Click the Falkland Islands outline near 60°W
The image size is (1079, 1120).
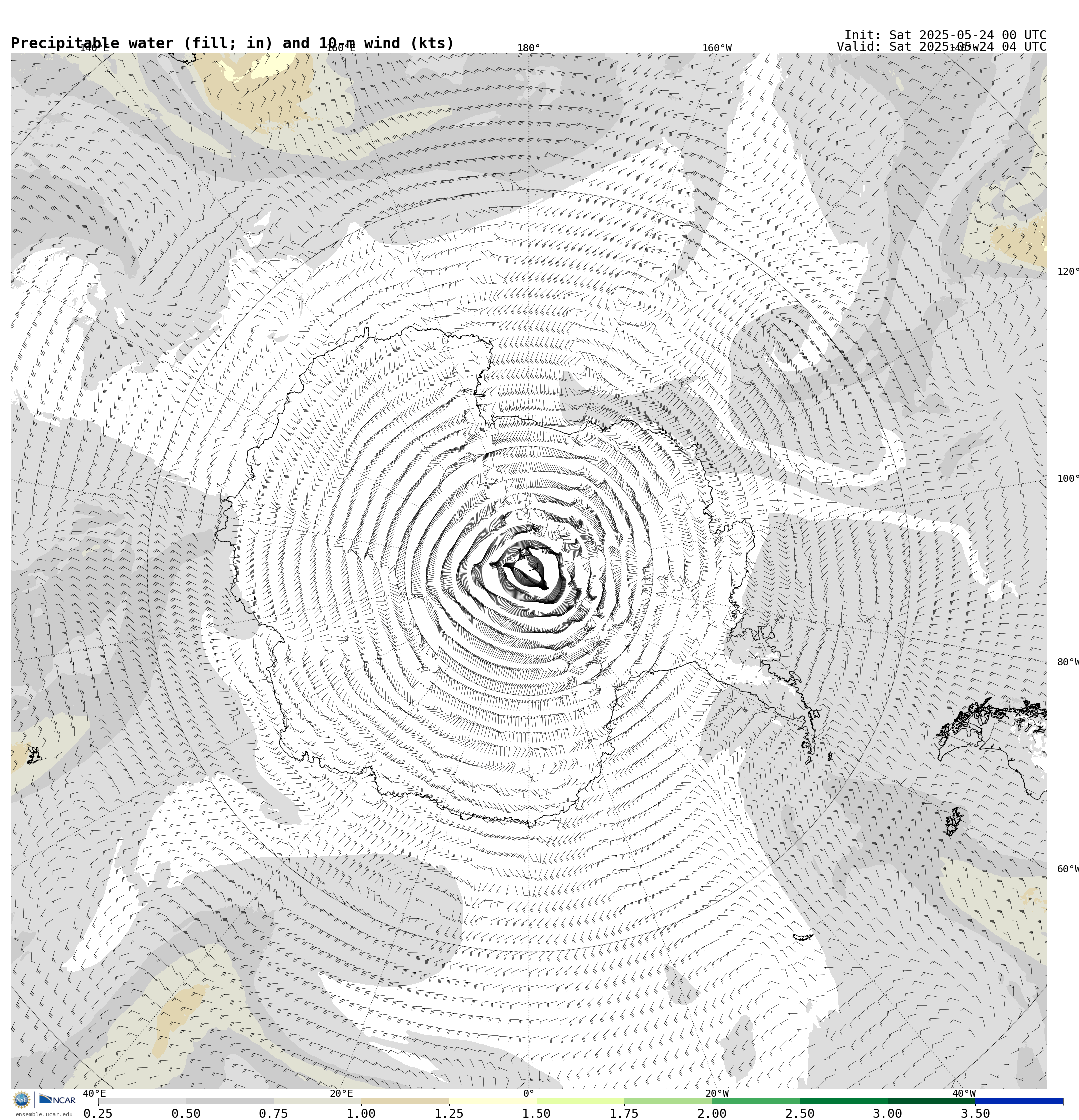point(954,822)
